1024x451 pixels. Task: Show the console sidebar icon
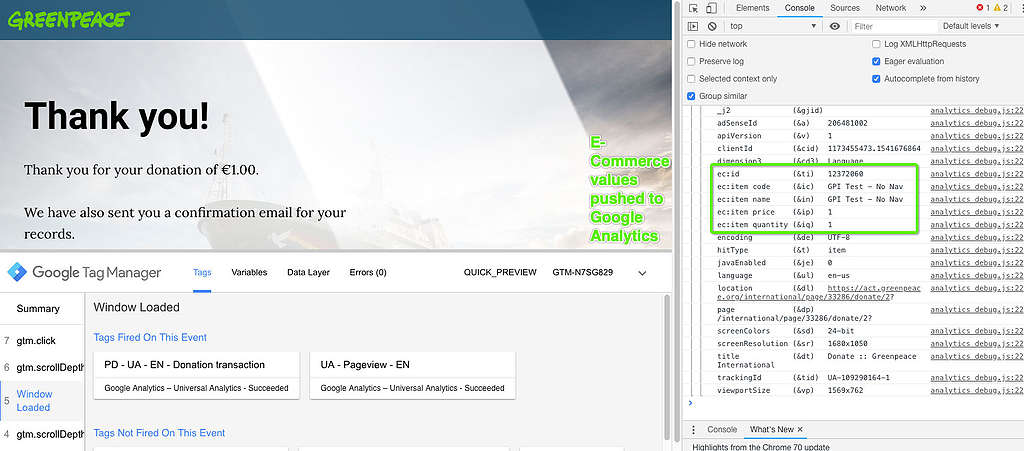click(x=693, y=26)
